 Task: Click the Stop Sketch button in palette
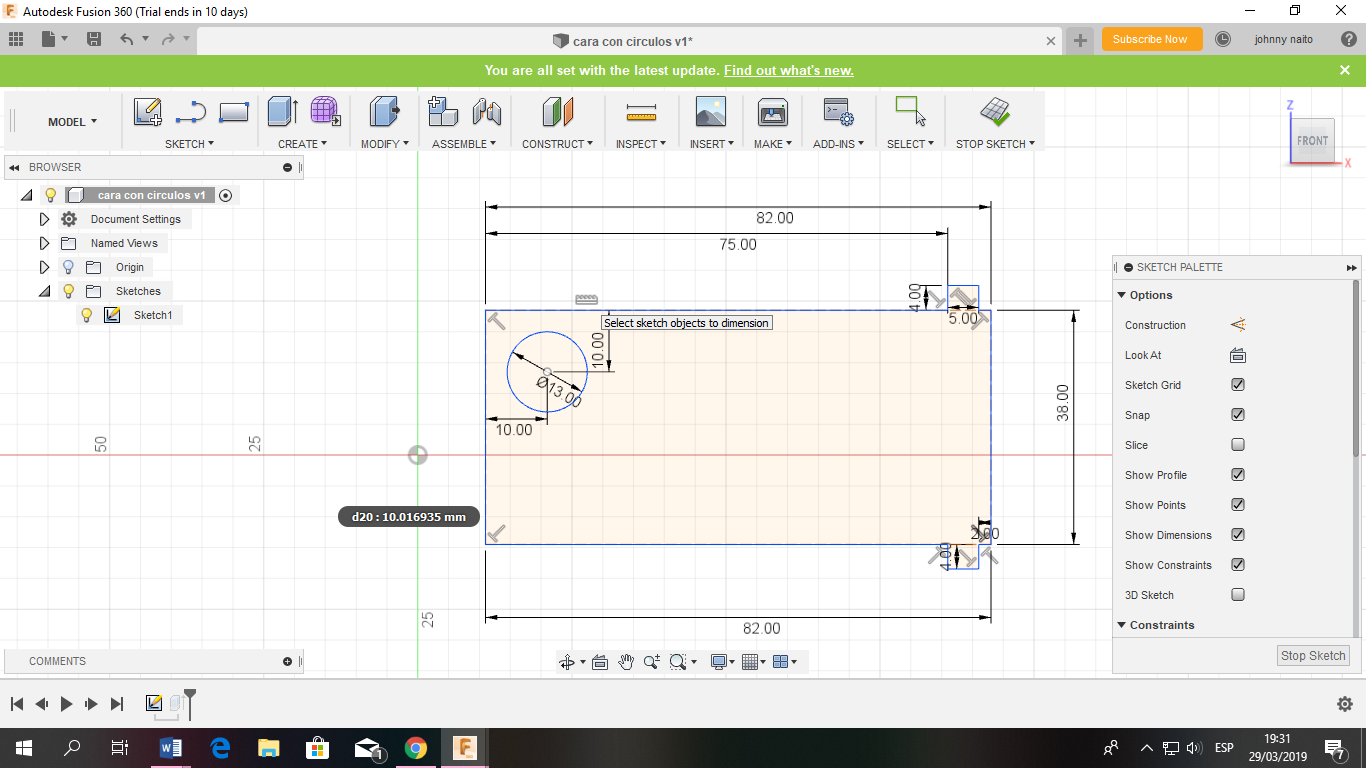coord(1313,656)
